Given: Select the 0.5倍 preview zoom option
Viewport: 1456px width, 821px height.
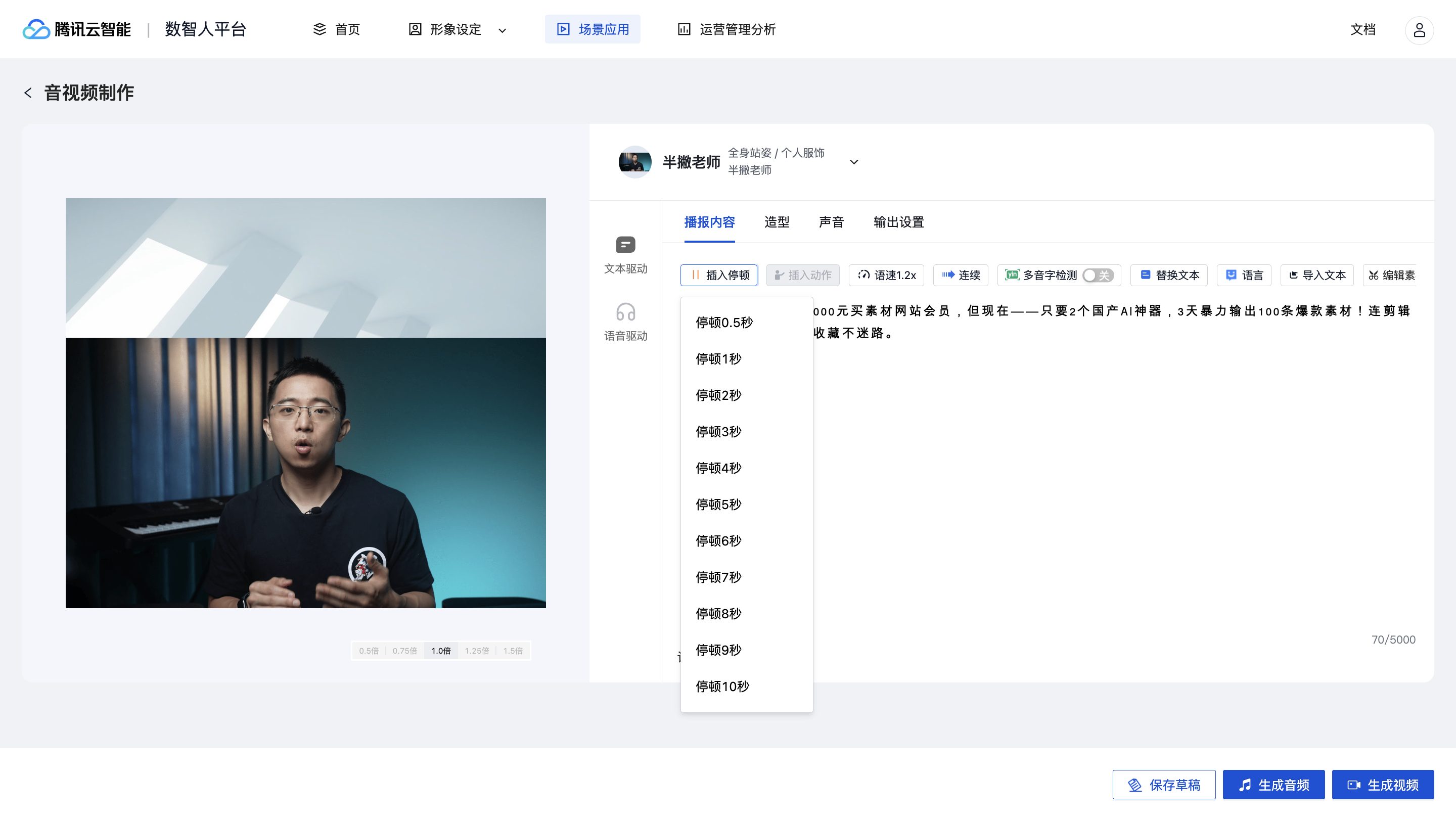Looking at the screenshot, I should click(369, 651).
